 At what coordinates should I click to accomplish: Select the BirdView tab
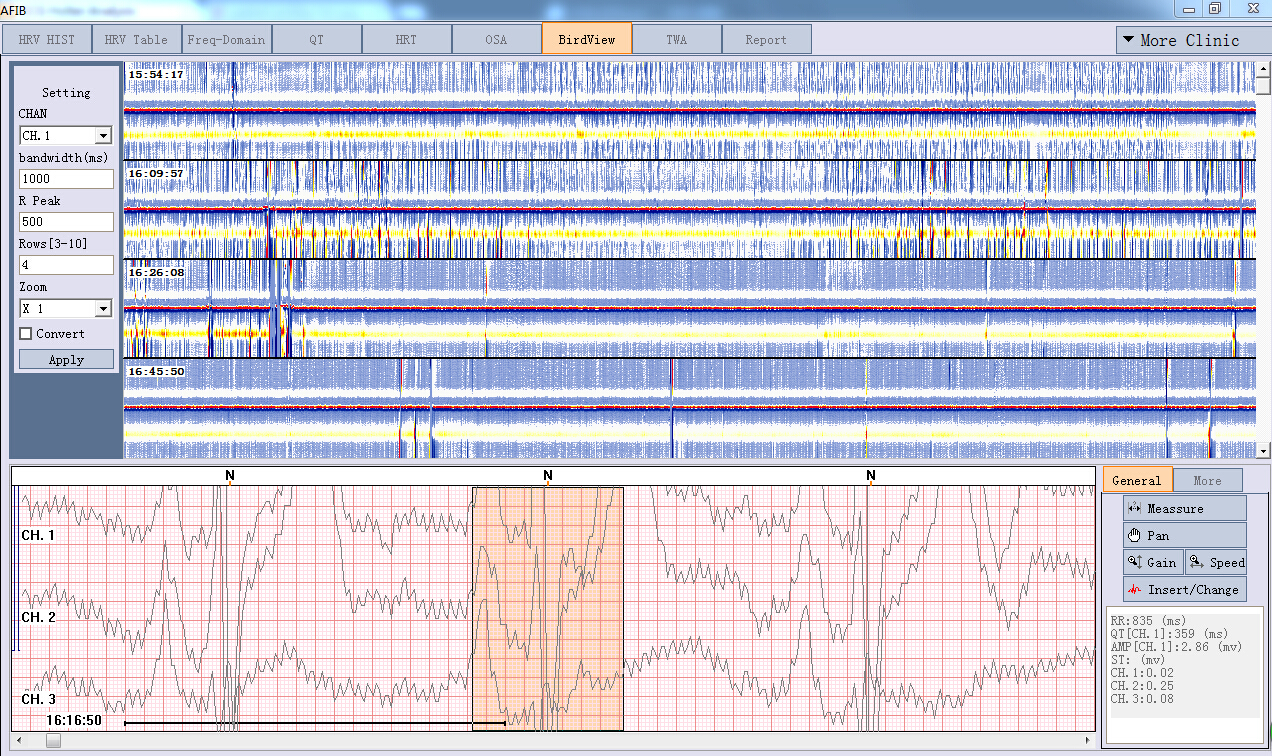[x=587, y=39]
